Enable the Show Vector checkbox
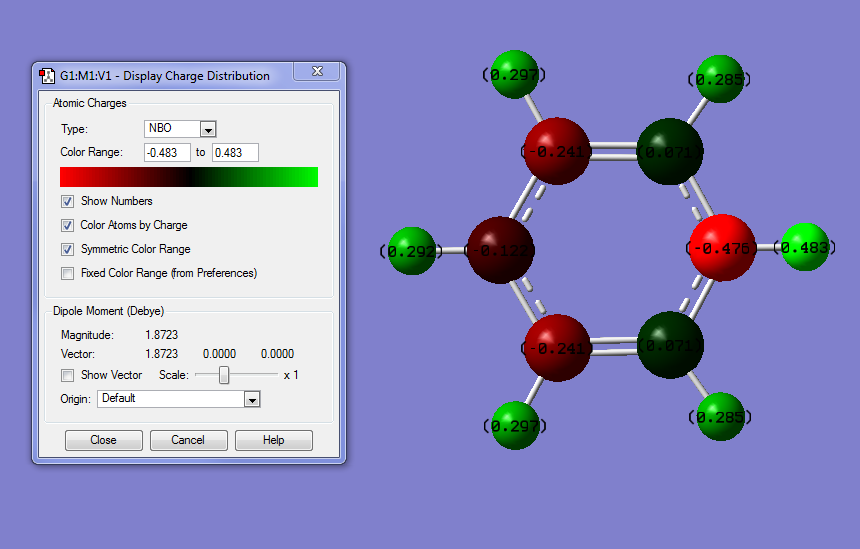The image size is (860, 549). [x=68, y=375]
